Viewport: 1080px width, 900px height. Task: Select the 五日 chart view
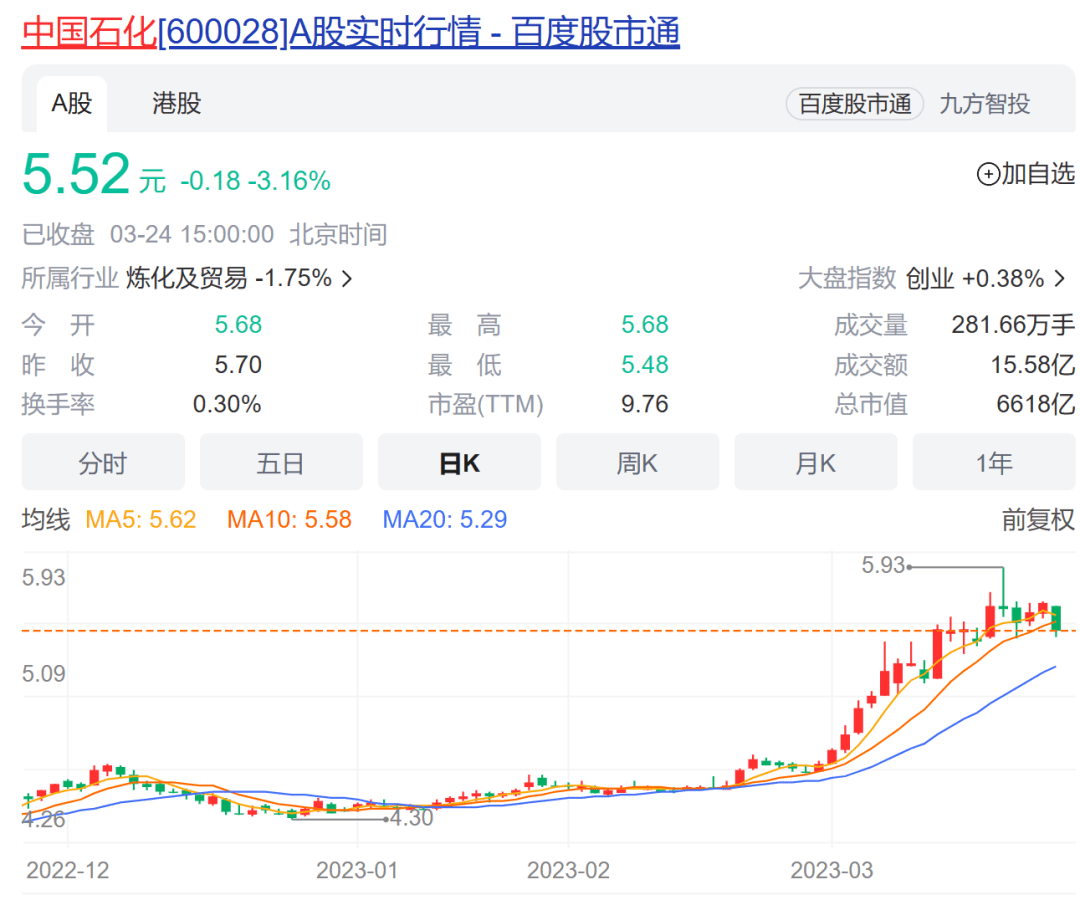point(281,462)
